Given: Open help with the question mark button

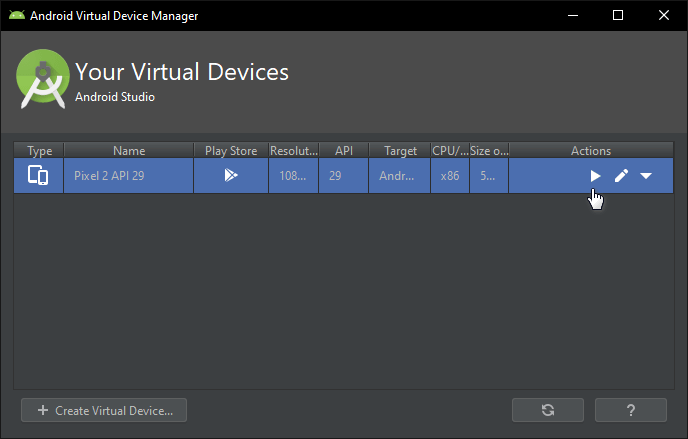Looking at the screenshot, I should click(x=630, y=410).
